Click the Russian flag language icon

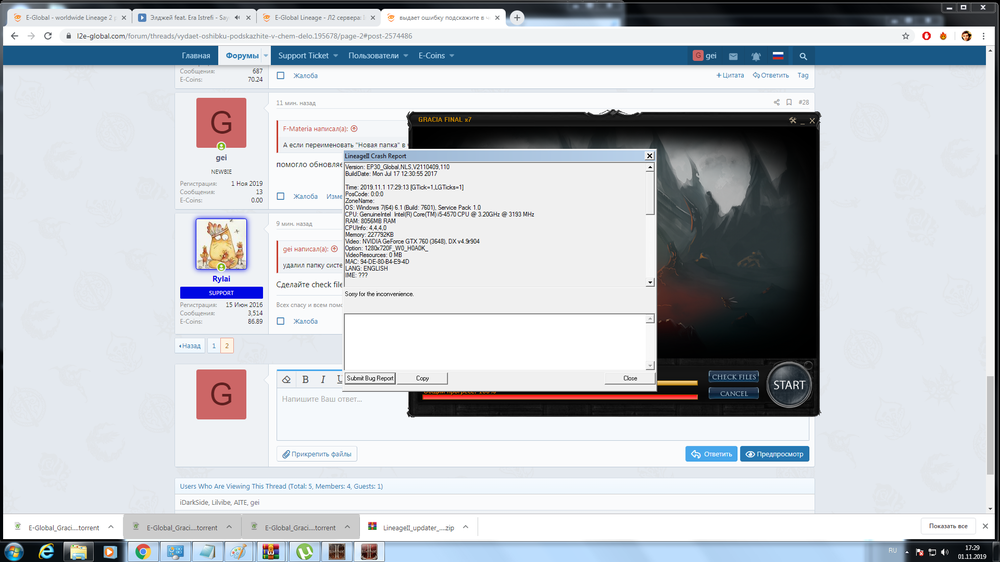point(779,56)
